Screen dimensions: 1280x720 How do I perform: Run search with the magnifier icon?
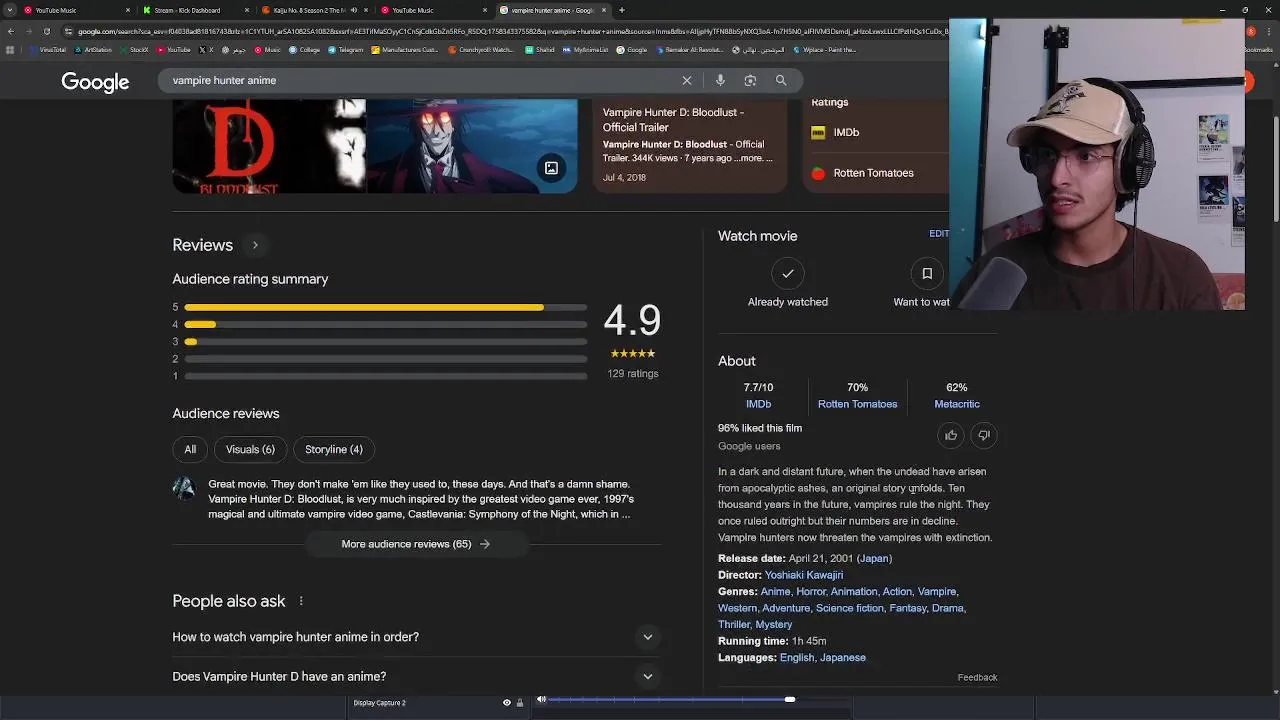(781, 80)
